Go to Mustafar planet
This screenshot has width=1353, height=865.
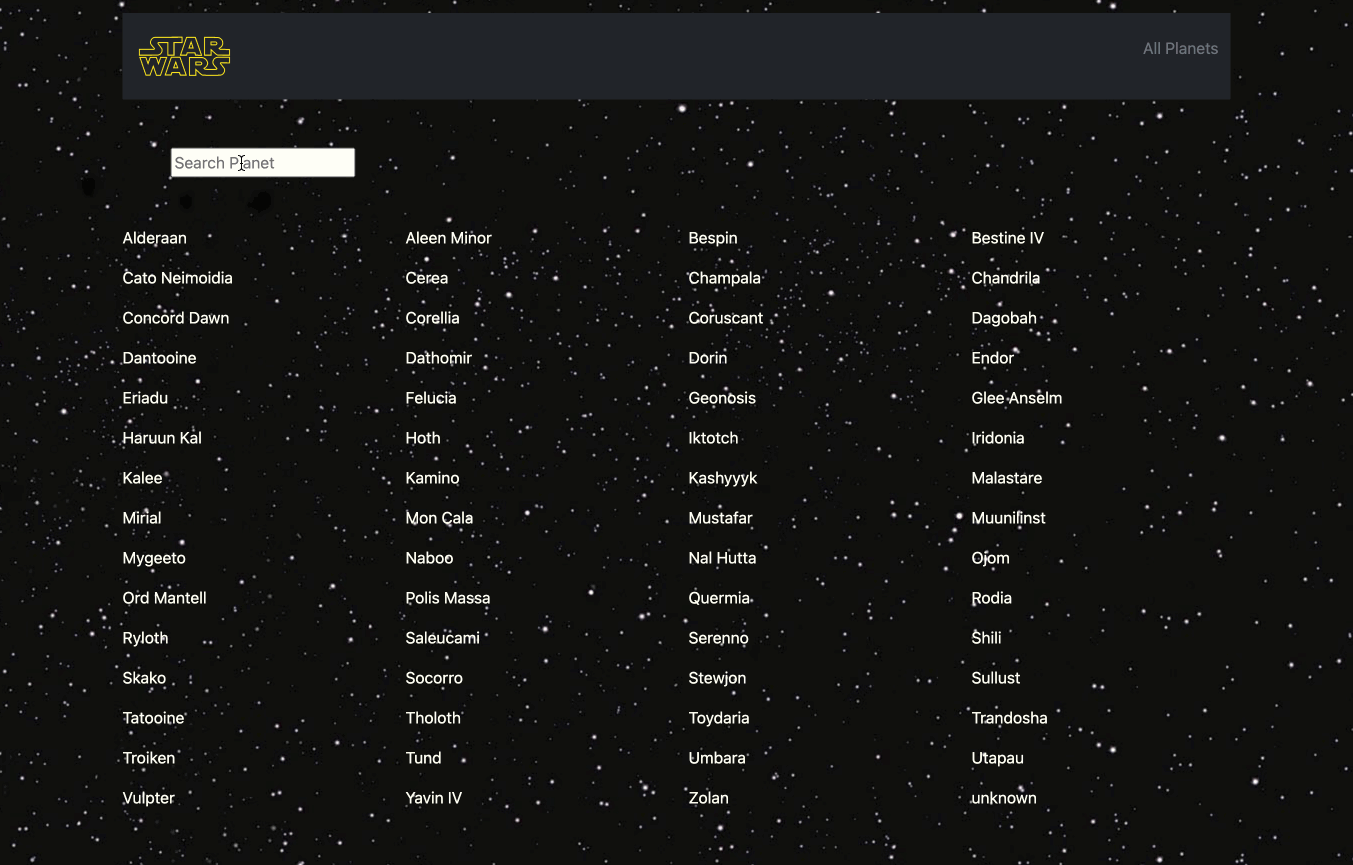(720, 518)
